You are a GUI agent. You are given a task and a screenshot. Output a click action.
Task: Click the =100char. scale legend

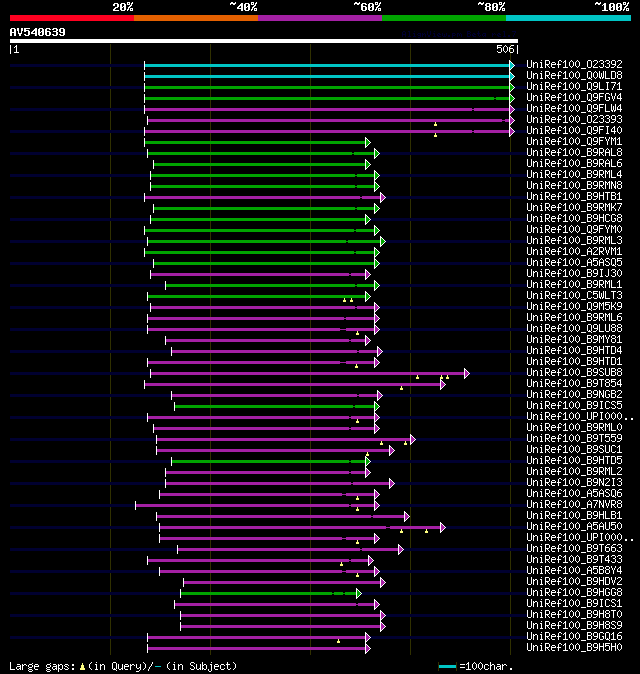476,666
